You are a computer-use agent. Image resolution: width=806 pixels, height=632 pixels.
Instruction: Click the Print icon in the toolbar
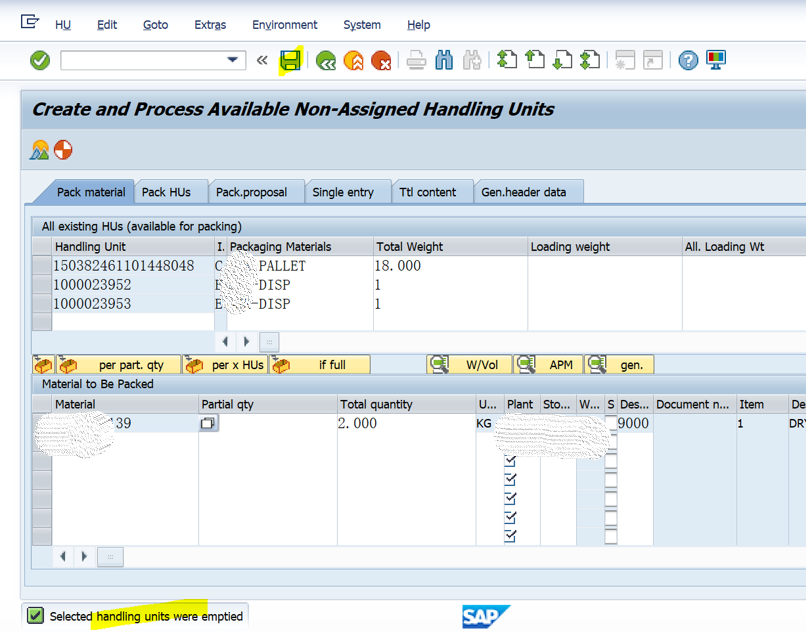[415, 60]
